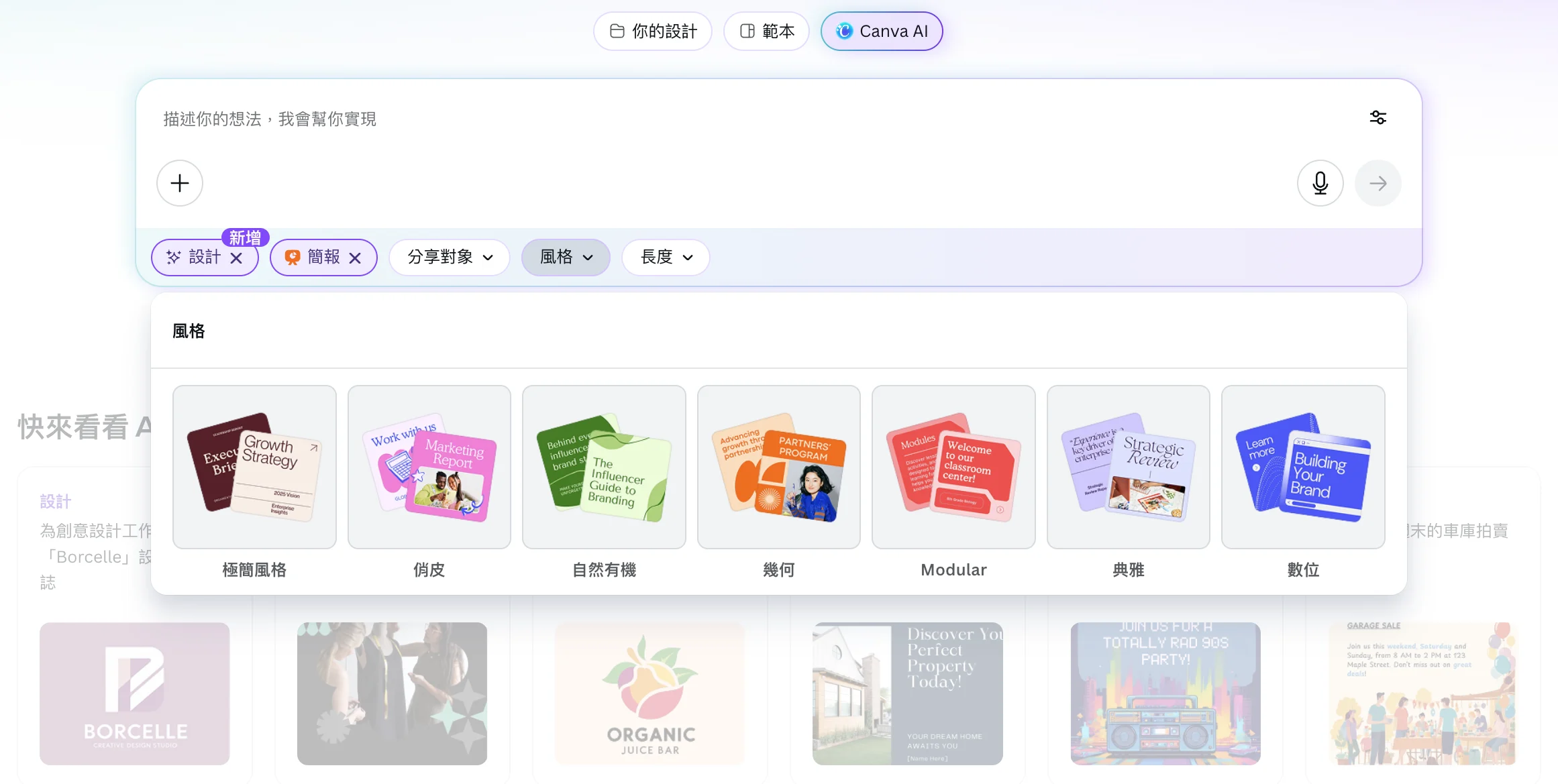
Task: Remove the 設計 chip with X
Action: tap(236, 258)
